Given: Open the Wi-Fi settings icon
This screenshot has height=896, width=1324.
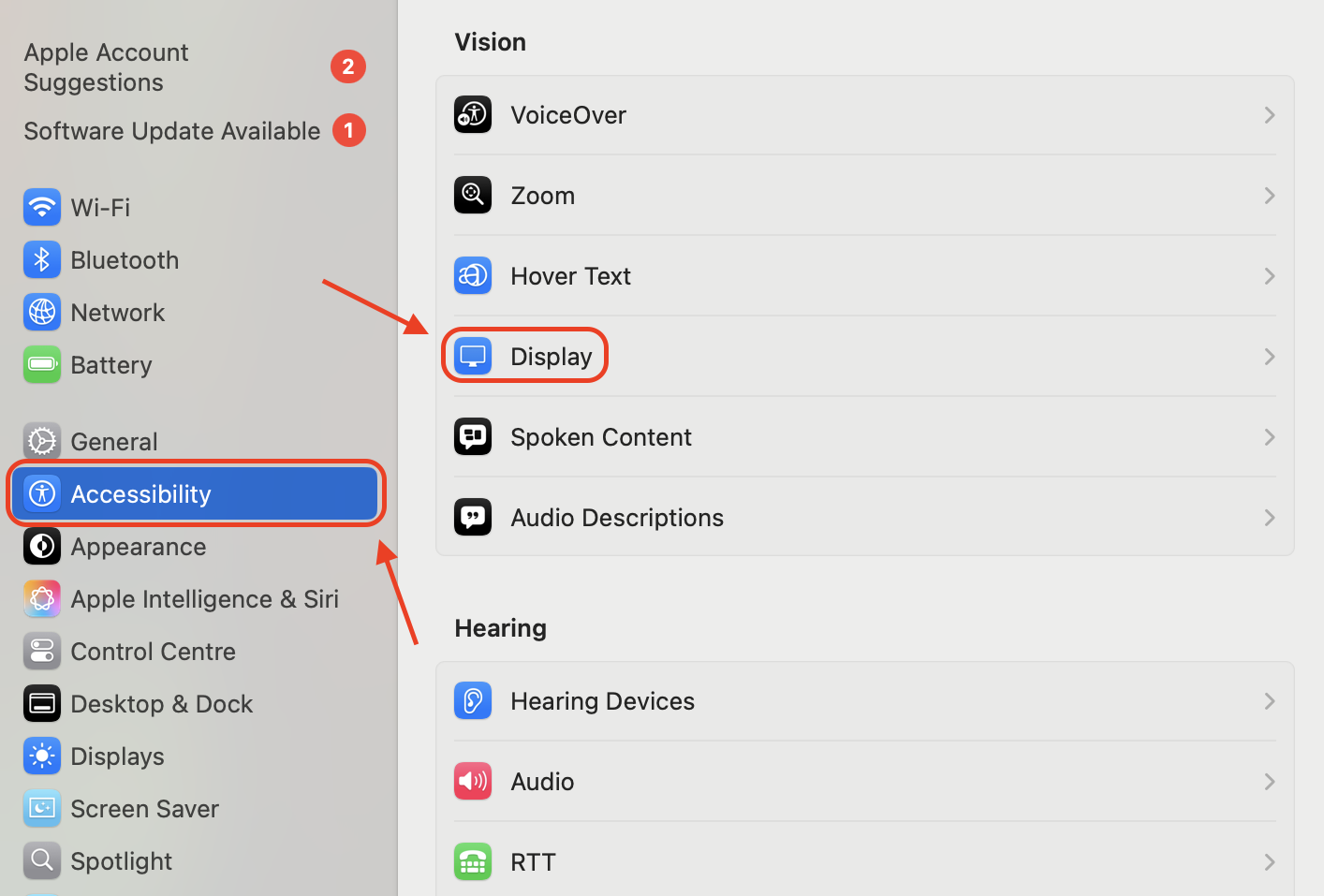Looking at the screenshot, I should 41,207.
